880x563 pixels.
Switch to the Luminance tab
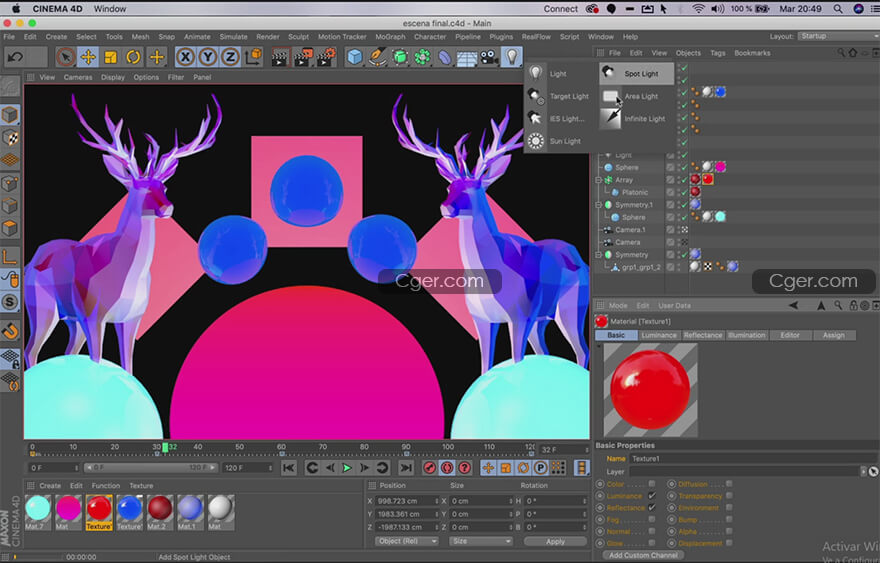pos(659,335)
